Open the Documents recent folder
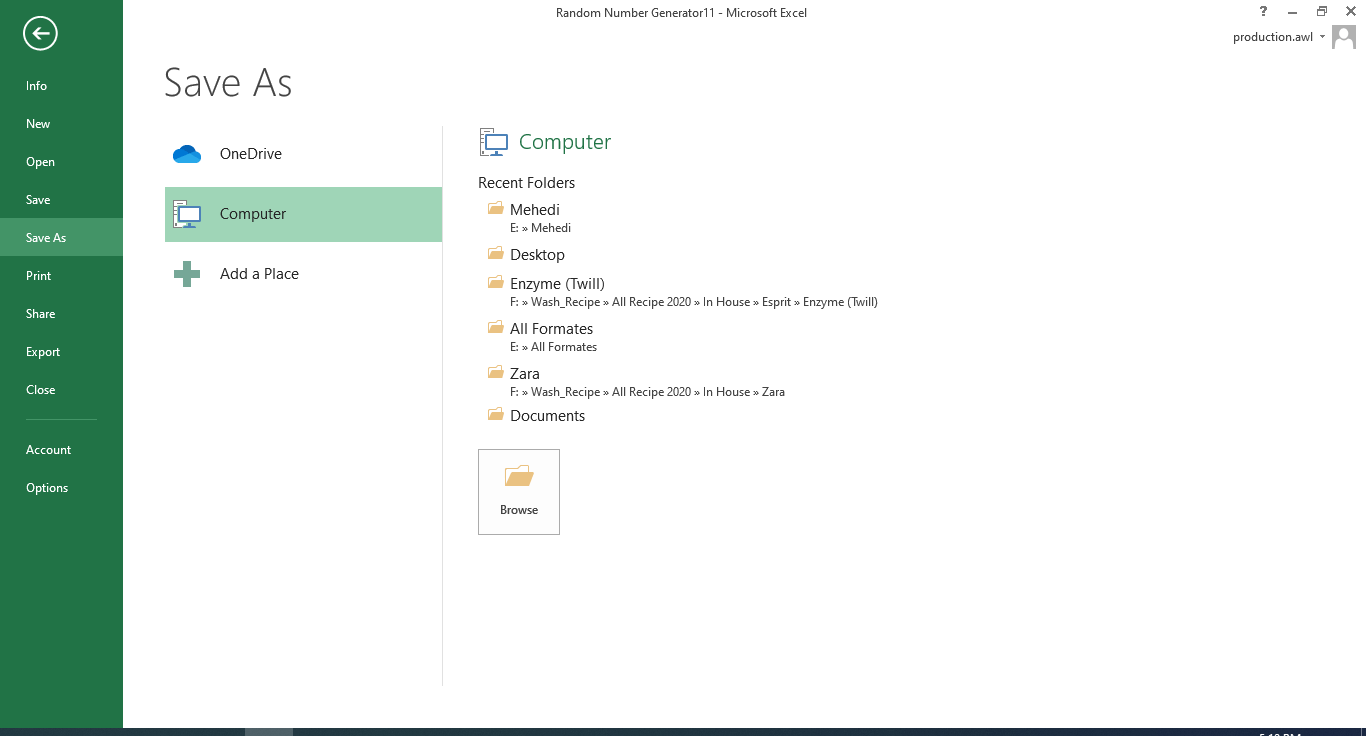 click(548, 415)
